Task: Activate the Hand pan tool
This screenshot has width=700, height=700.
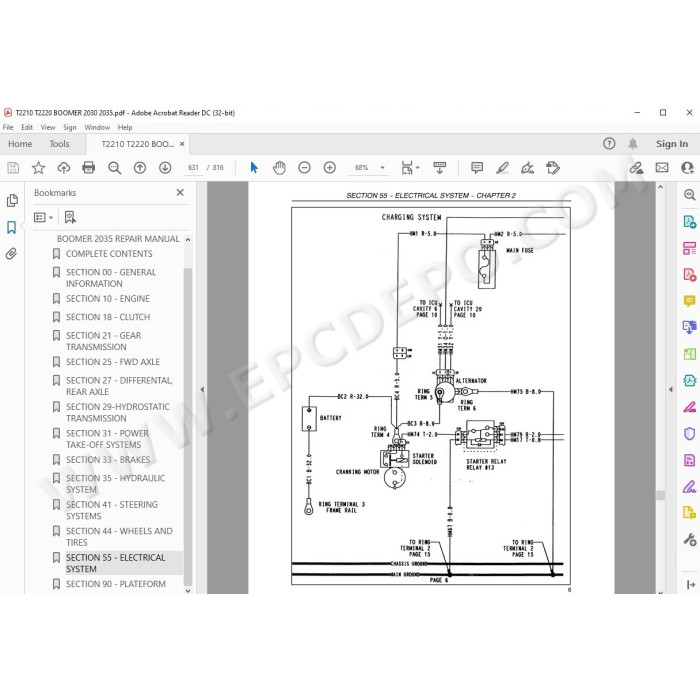Action: click(279, 168)
